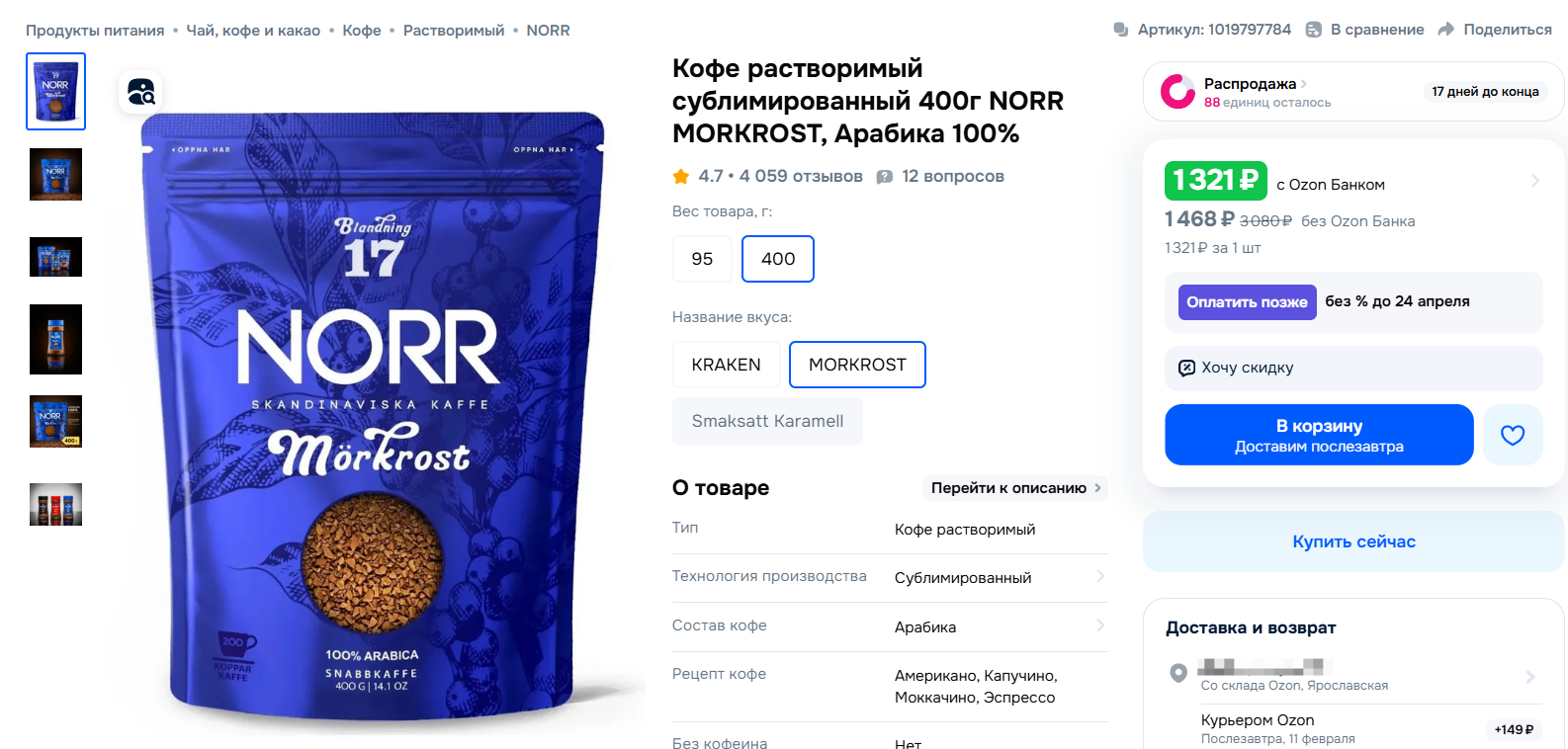Screen dimensions: 1568x749
Task: Select the KRAKEN flavor option
Action: point(726,365)
